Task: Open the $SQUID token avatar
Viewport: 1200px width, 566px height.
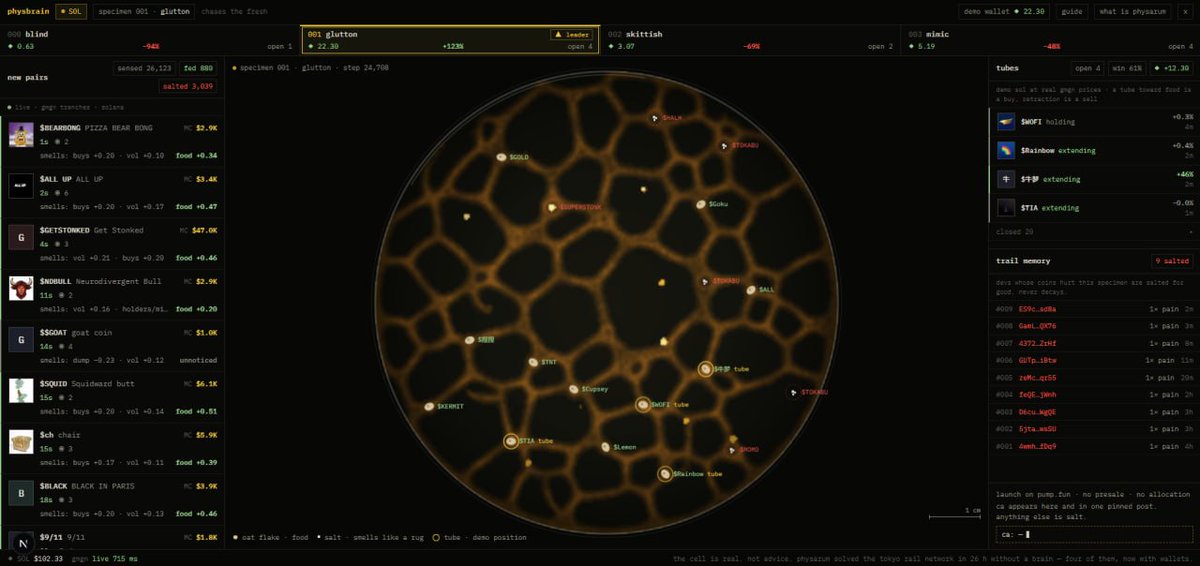Action: (x=21, y=391)
